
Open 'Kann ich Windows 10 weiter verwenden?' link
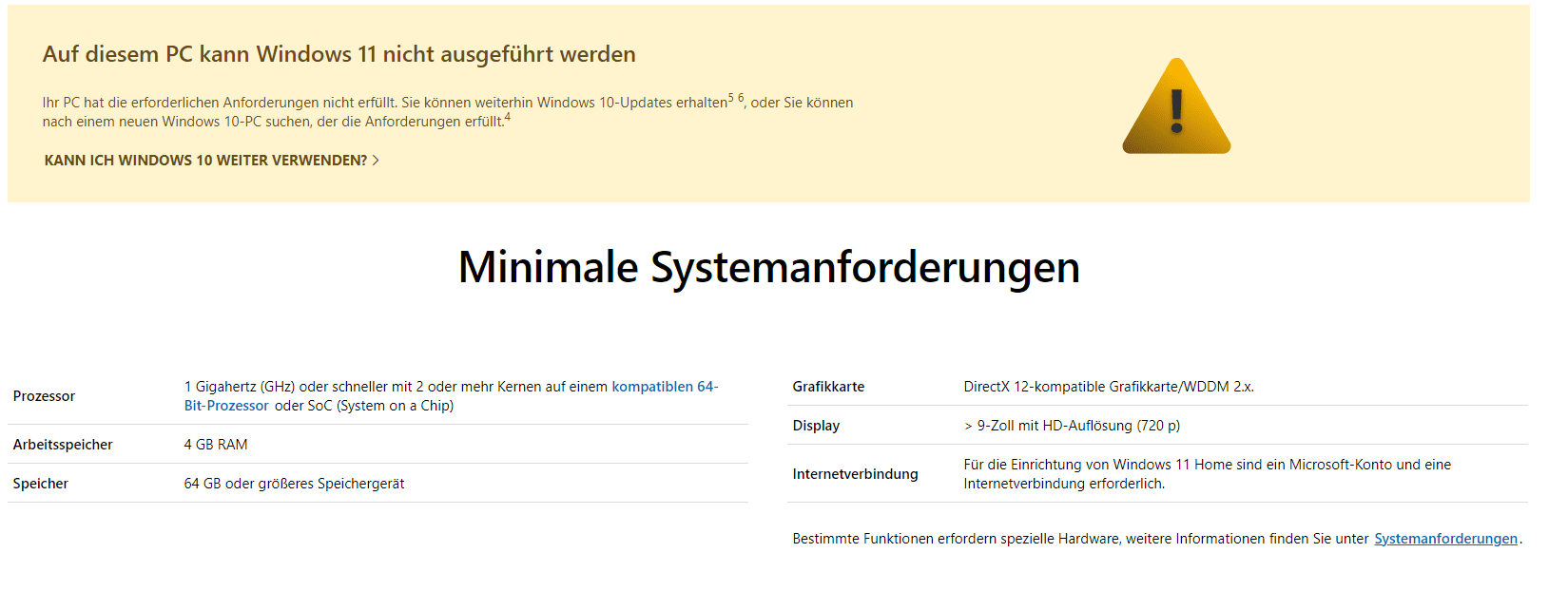[x=212, y=161]
